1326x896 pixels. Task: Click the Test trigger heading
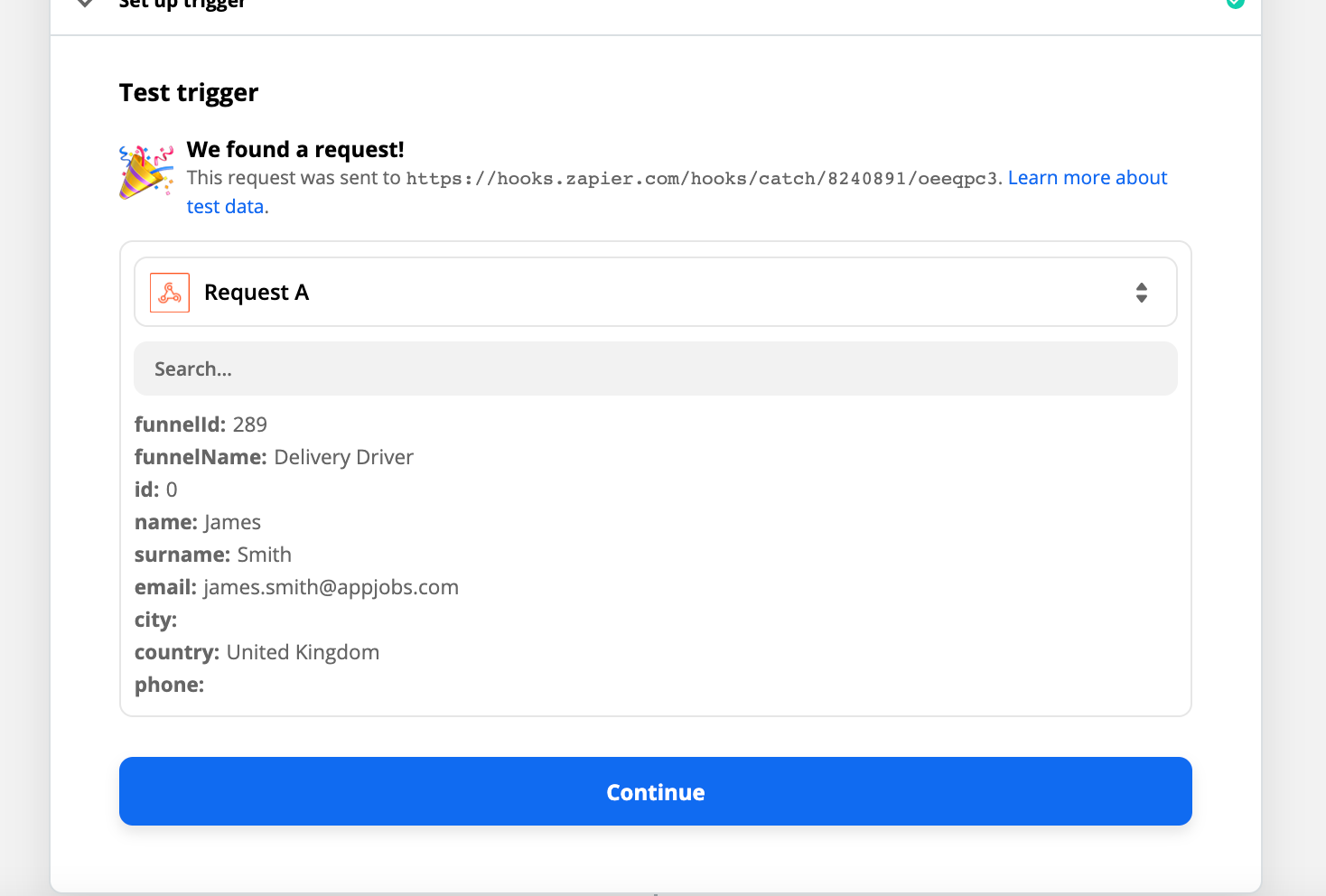pos(189,93)
